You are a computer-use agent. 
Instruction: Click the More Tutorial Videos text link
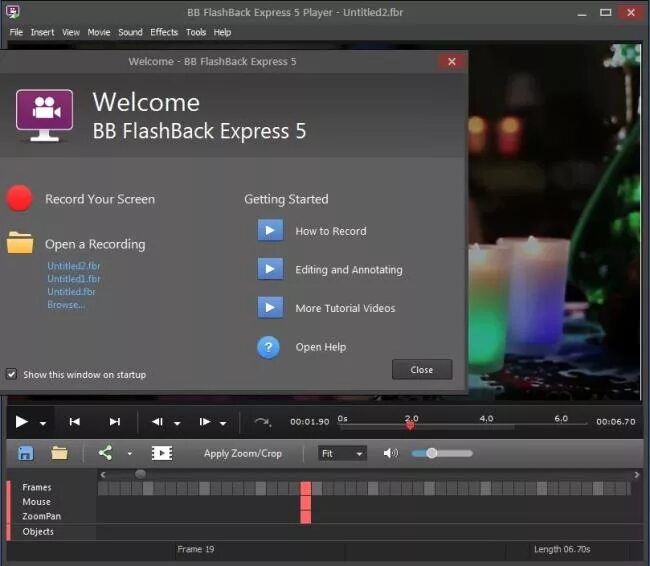[x=345, y=308]
